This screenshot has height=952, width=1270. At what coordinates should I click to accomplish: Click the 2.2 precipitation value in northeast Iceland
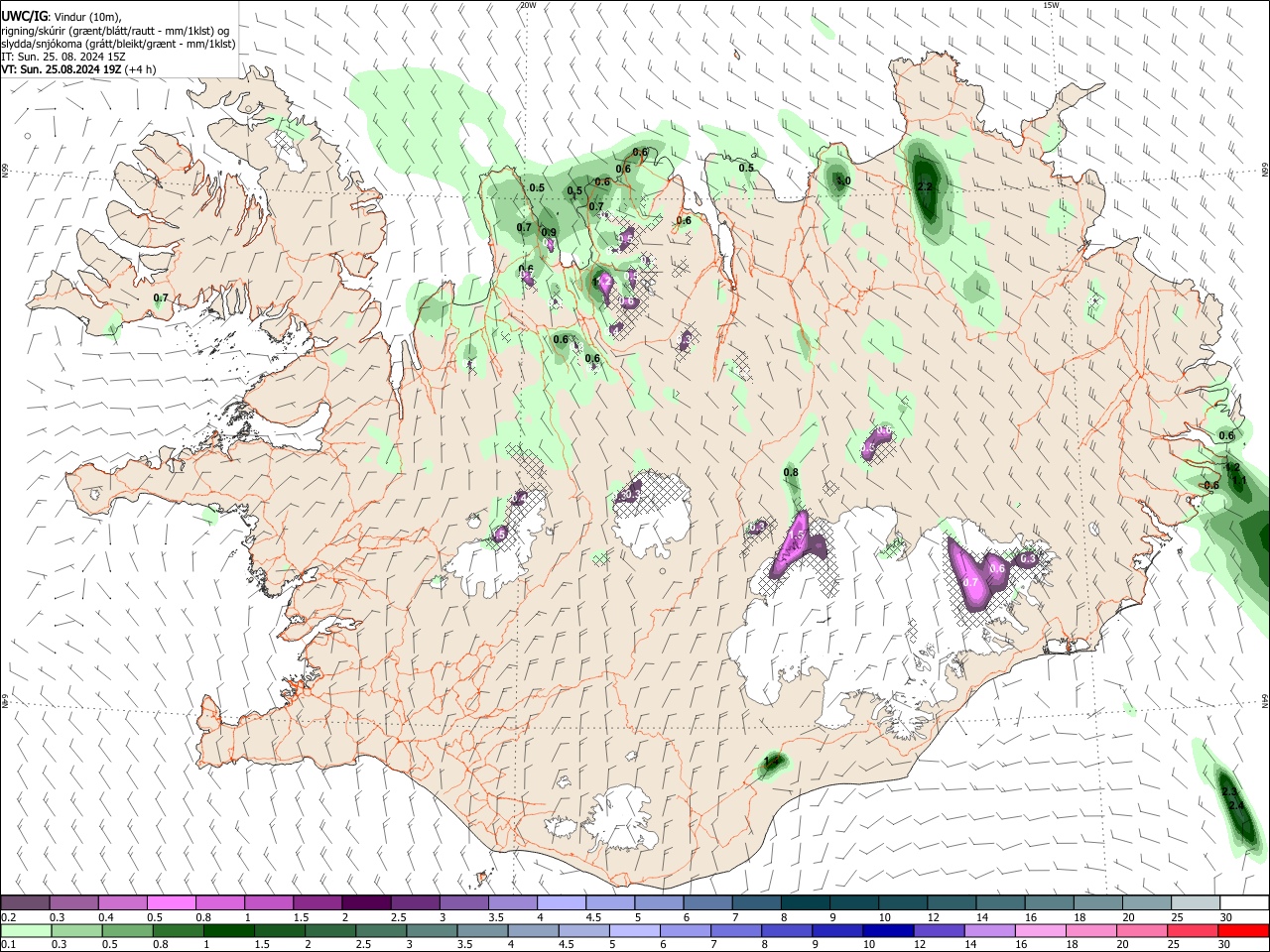click(x=925, y=186)
